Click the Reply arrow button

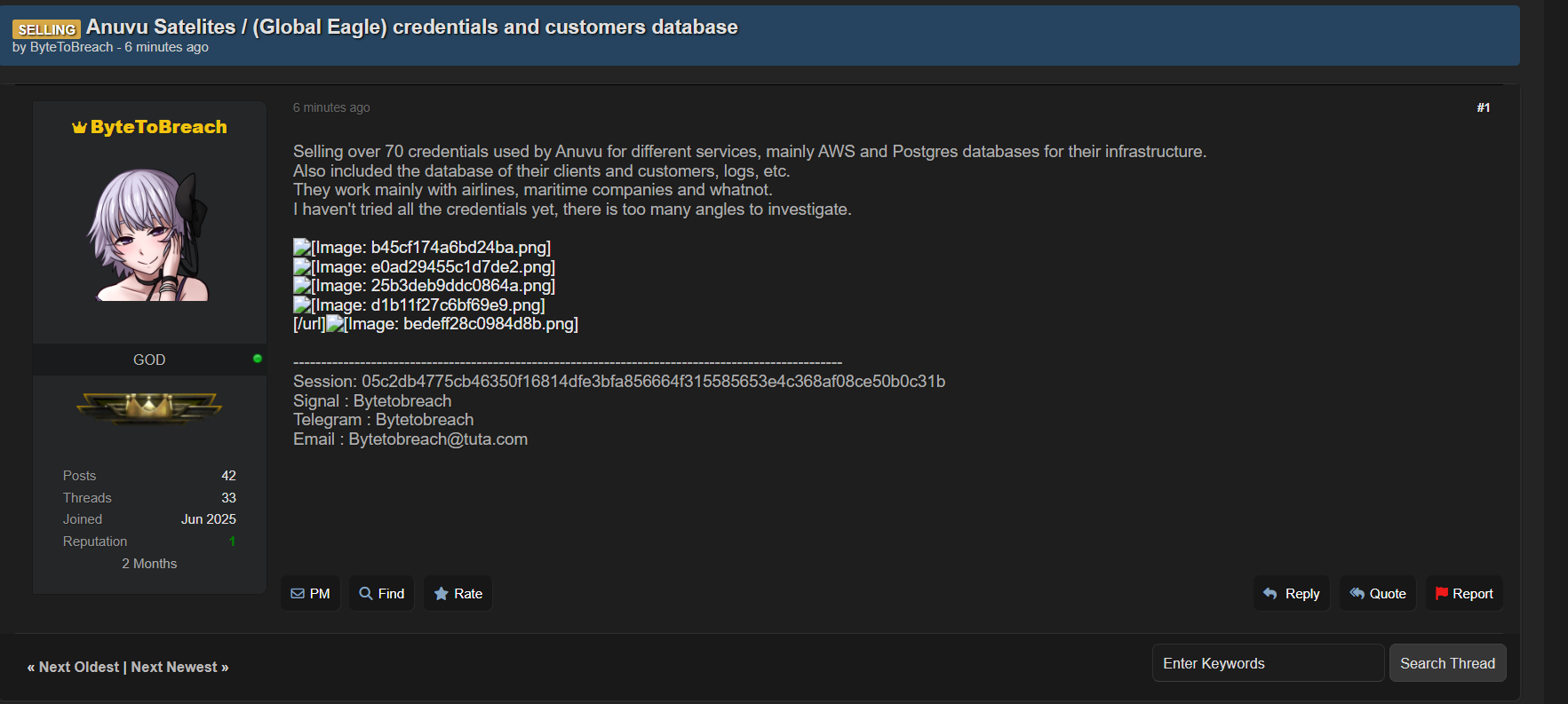tap(1291, 594)
